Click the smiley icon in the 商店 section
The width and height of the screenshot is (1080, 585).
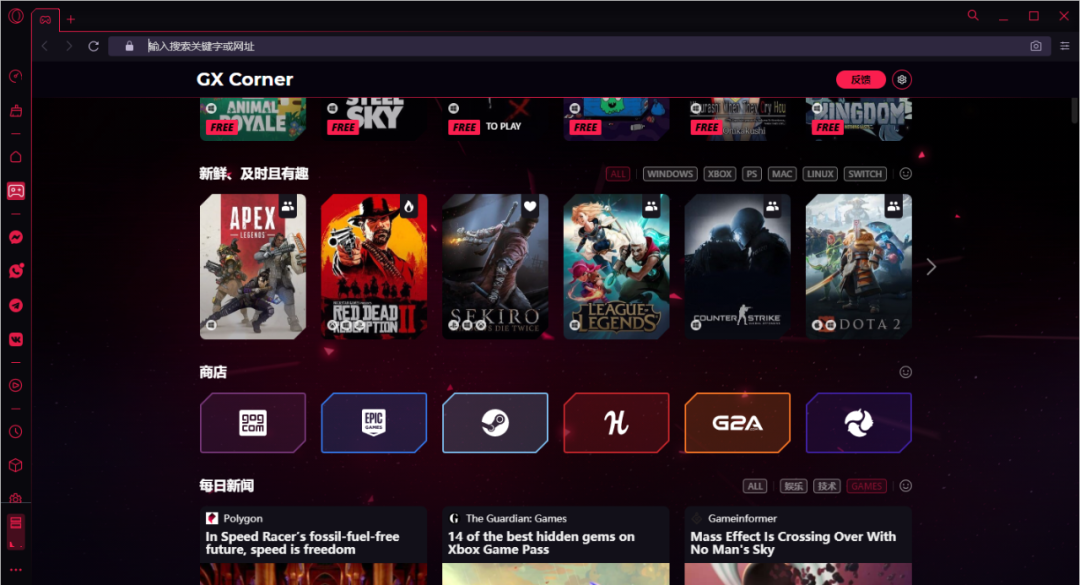click(x=906, y=372)
